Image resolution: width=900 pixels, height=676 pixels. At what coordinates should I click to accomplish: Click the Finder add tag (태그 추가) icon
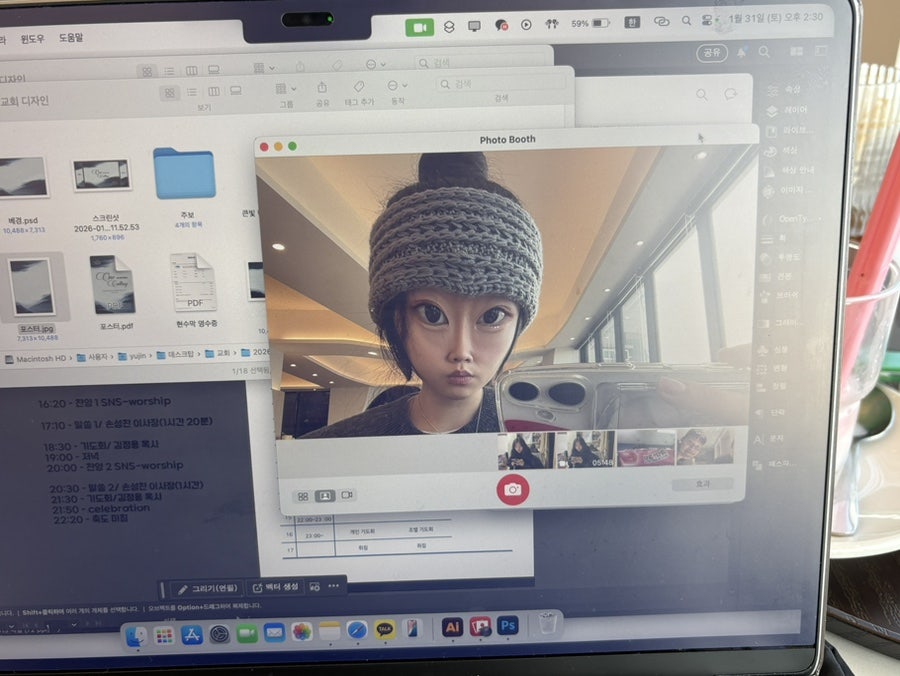359,87
